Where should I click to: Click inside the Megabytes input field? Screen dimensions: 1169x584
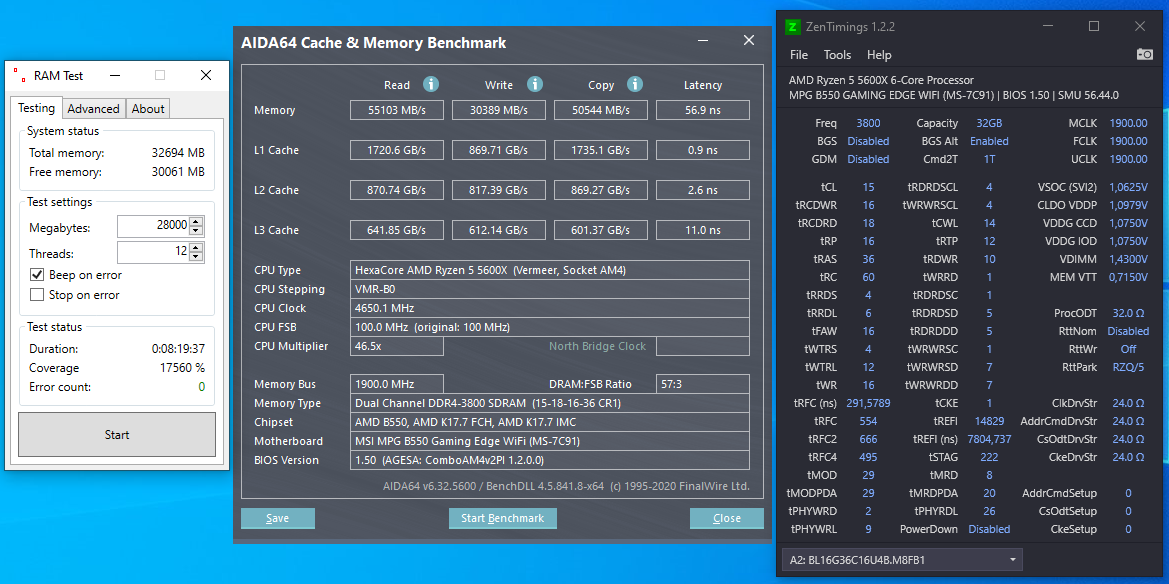click(148, 226)
